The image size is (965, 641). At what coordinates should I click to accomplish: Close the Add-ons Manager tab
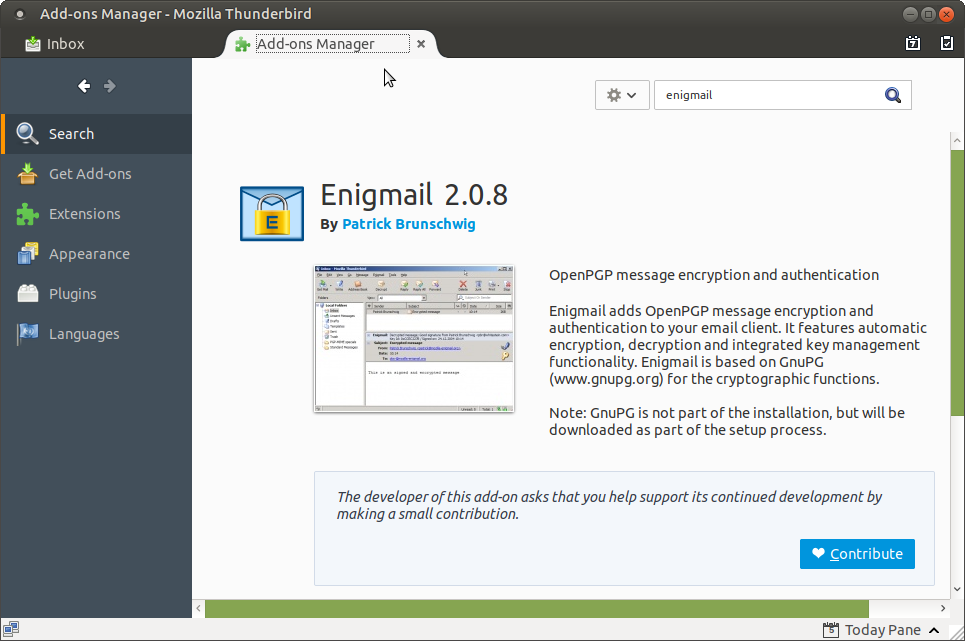tap(421, 44)
